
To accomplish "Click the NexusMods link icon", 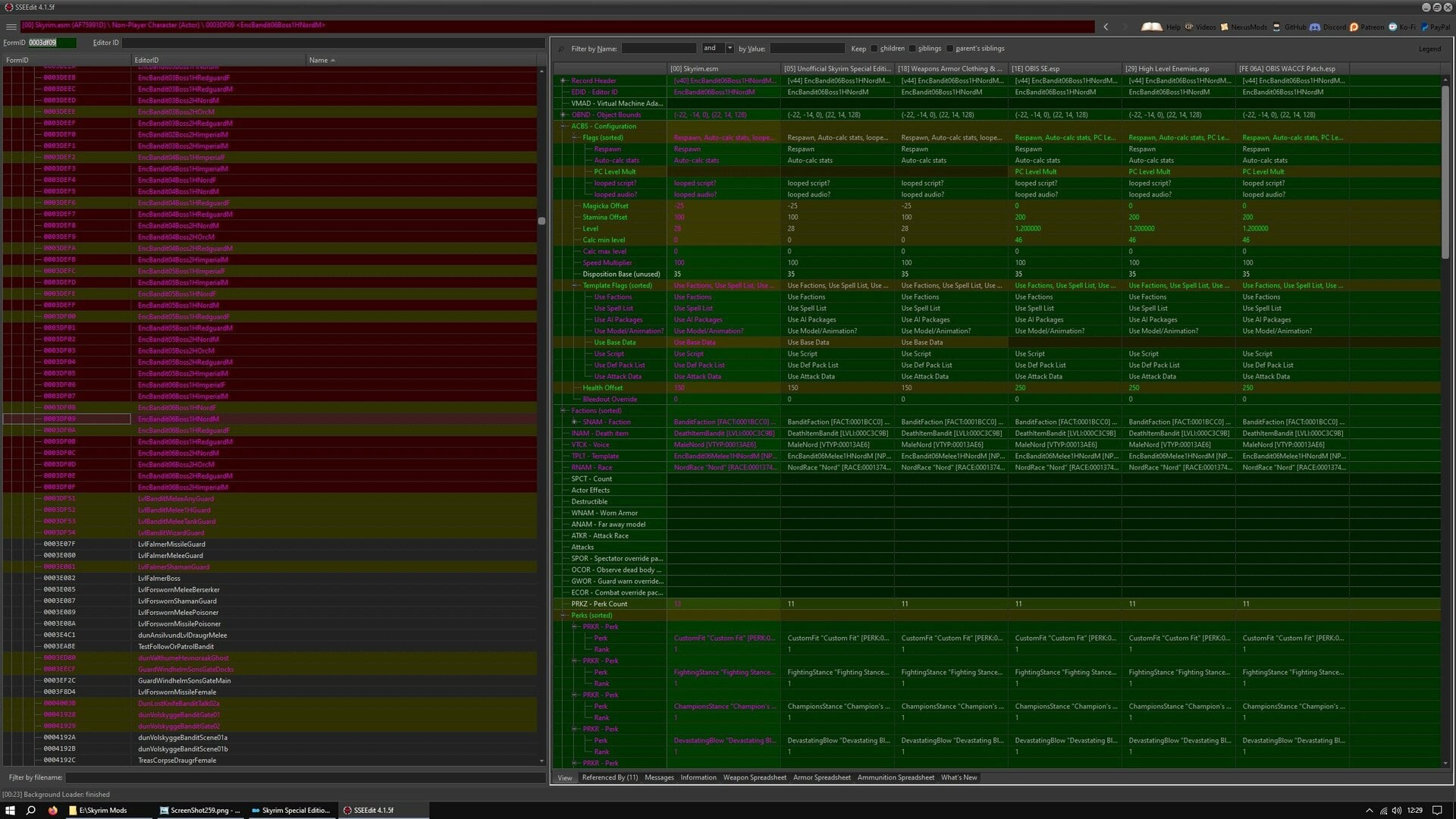I will [1224, 27].
